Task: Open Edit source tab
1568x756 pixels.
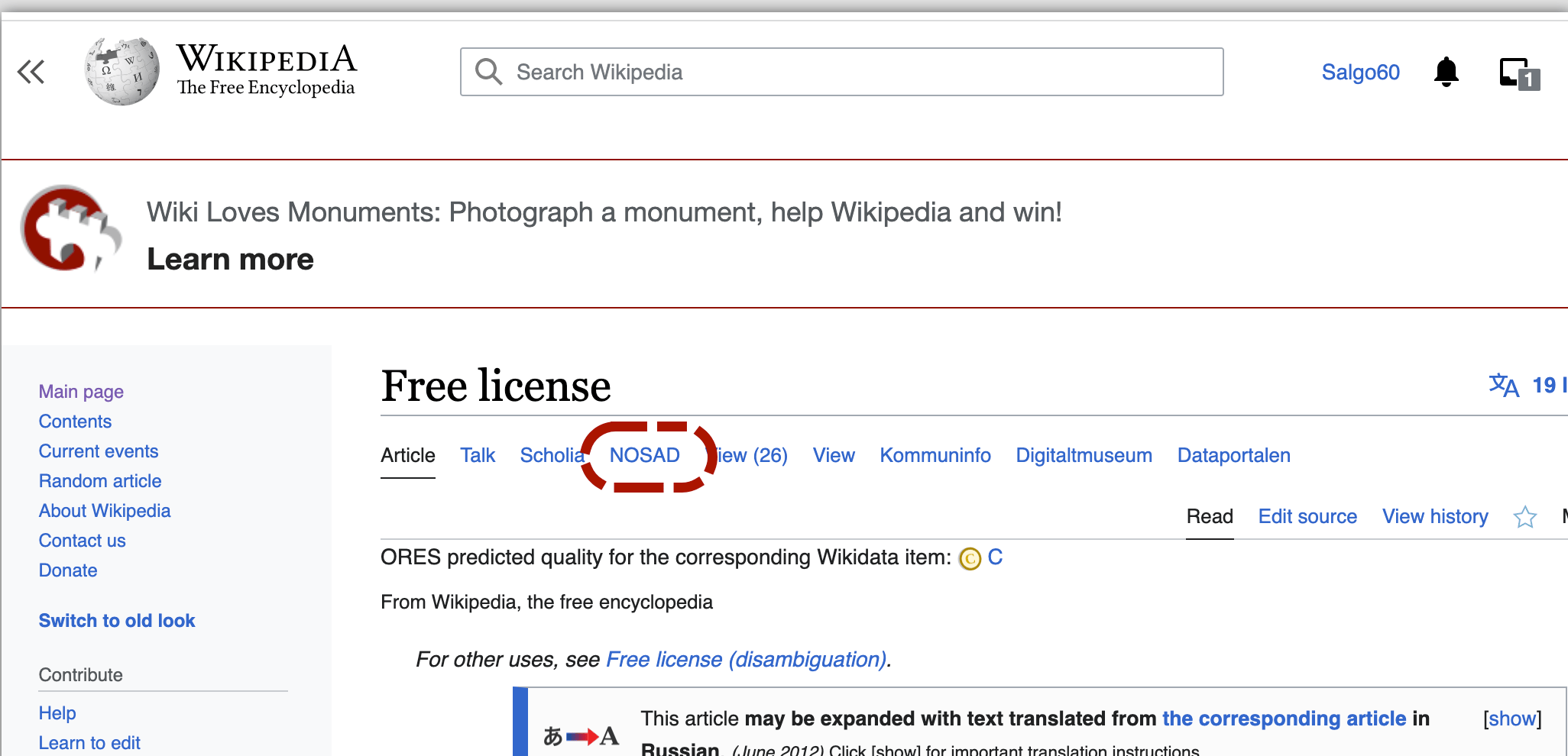Action: [1307, 517]
